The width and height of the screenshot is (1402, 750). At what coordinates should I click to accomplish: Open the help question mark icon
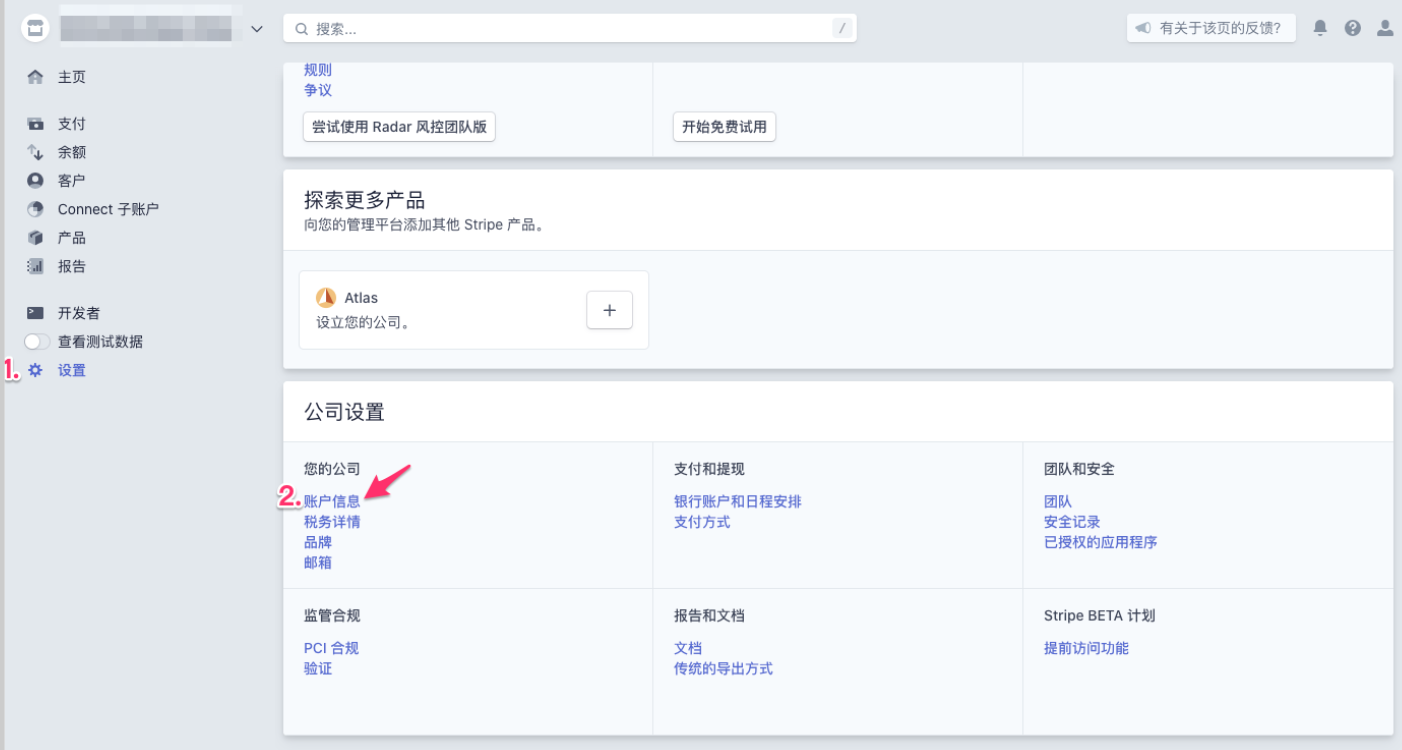coord(1353,28)
